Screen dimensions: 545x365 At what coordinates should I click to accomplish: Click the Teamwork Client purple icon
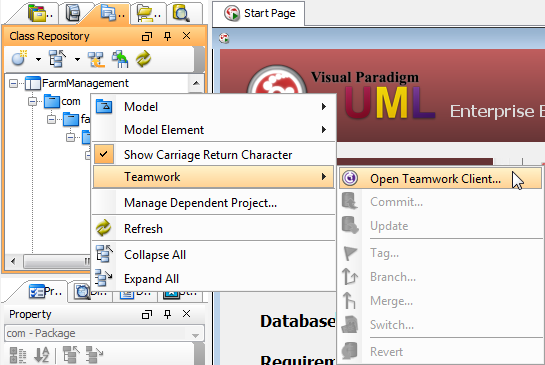click(x=350, y=178)
